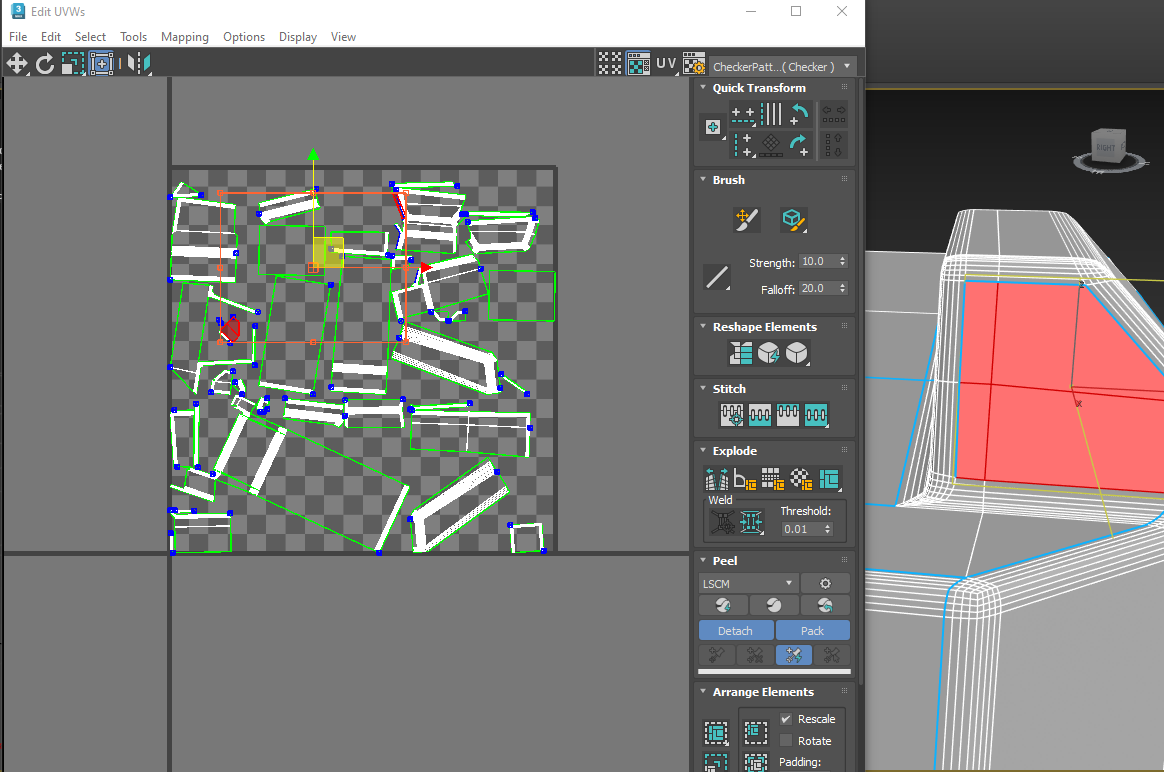This screenshot has height=772, width=1164.
Task: Click the brush Strength spinner arrows
Action: [843, 262]
